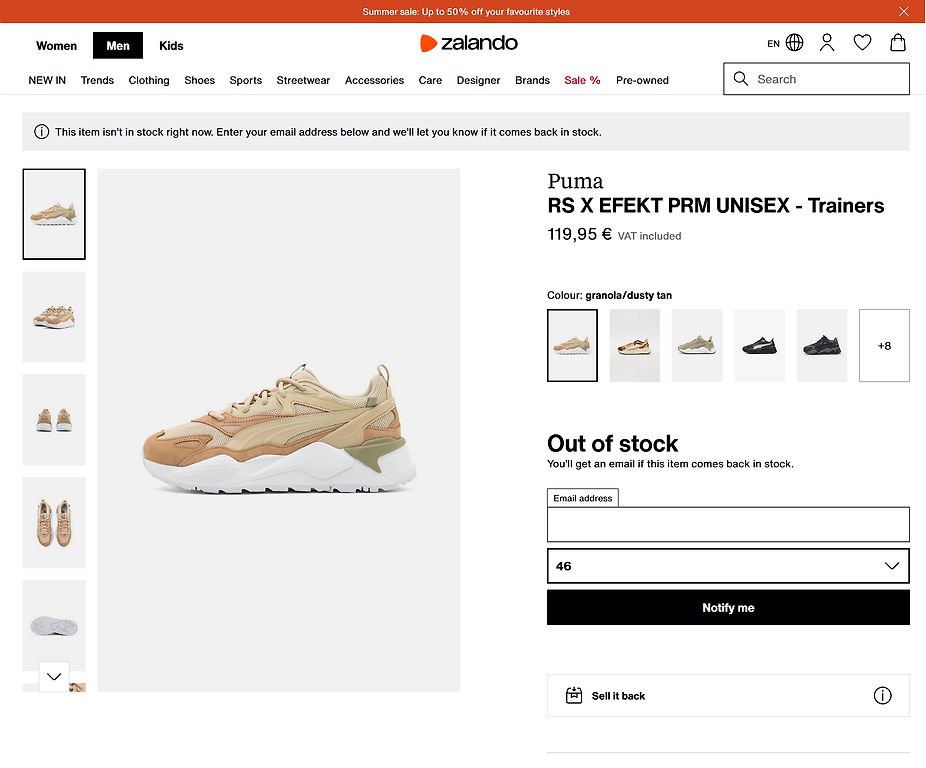
Task: Click the Zalando logo
Action: (468, 43)
